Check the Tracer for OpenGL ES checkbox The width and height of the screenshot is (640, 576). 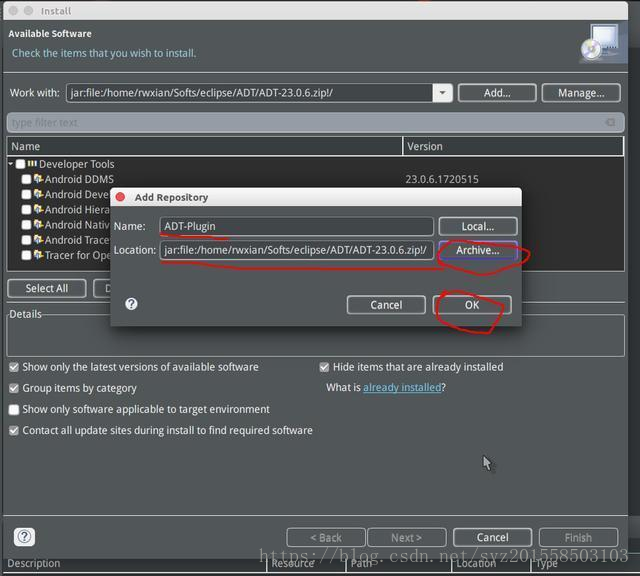coord(27,255)
